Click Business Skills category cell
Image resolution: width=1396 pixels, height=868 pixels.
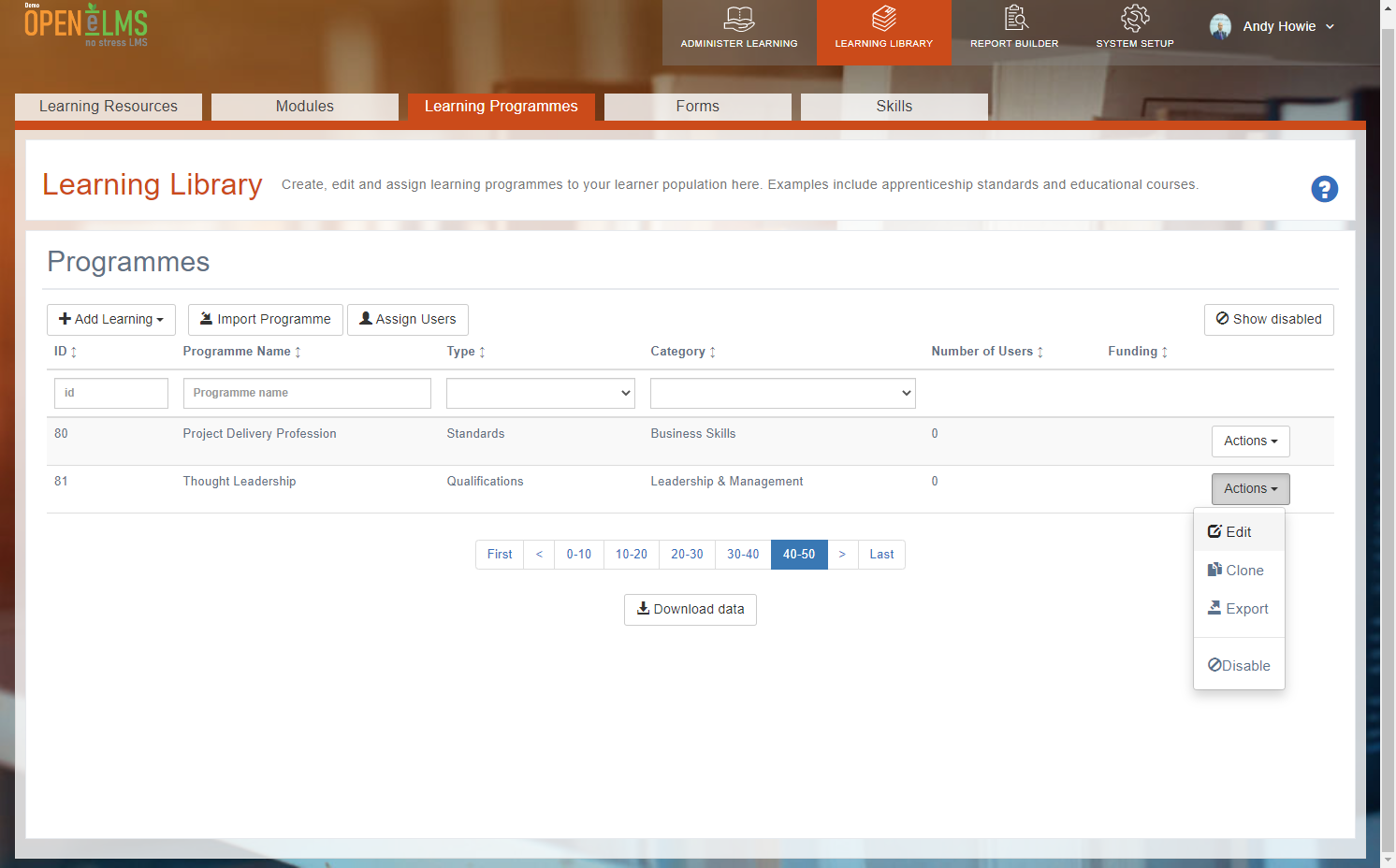693,434
